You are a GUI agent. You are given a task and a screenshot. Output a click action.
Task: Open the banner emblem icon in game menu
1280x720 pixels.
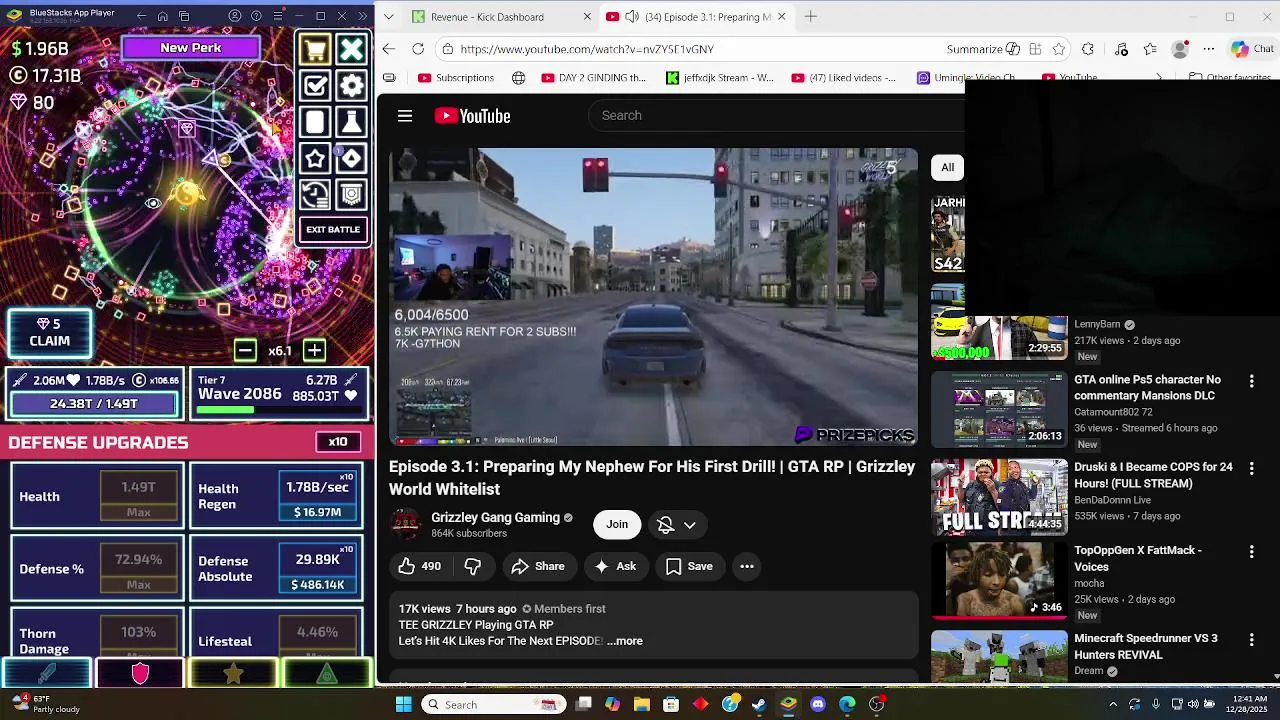[351, 194]
